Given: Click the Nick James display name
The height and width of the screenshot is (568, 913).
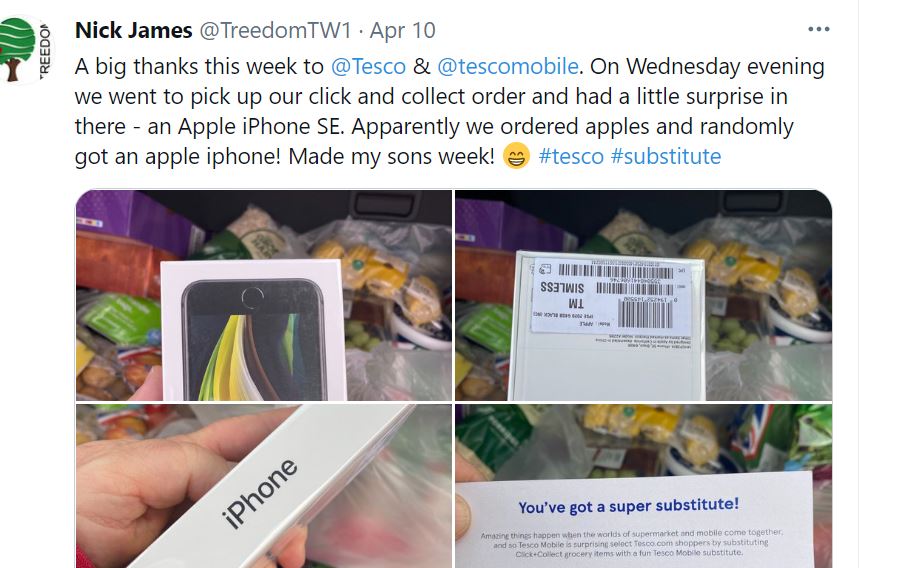Looking at the screenshot, I should [x=133, y=30].
